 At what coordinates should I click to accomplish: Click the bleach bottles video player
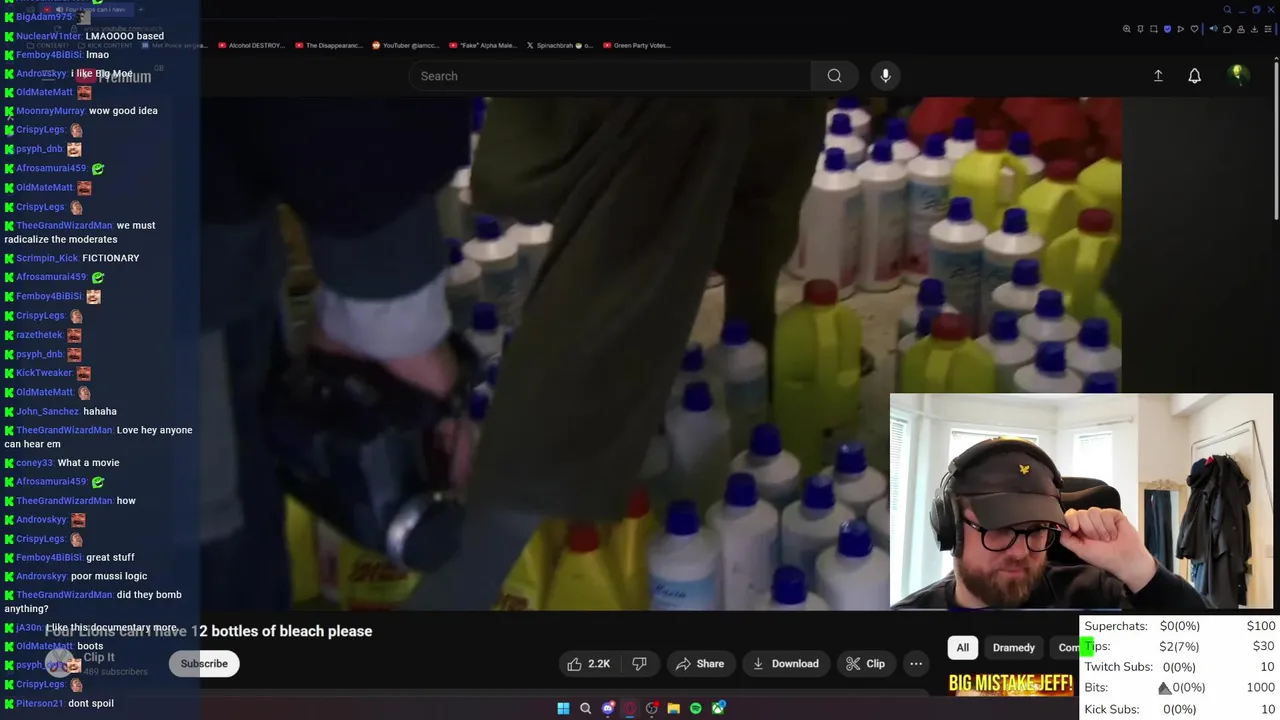click(660, 353)
